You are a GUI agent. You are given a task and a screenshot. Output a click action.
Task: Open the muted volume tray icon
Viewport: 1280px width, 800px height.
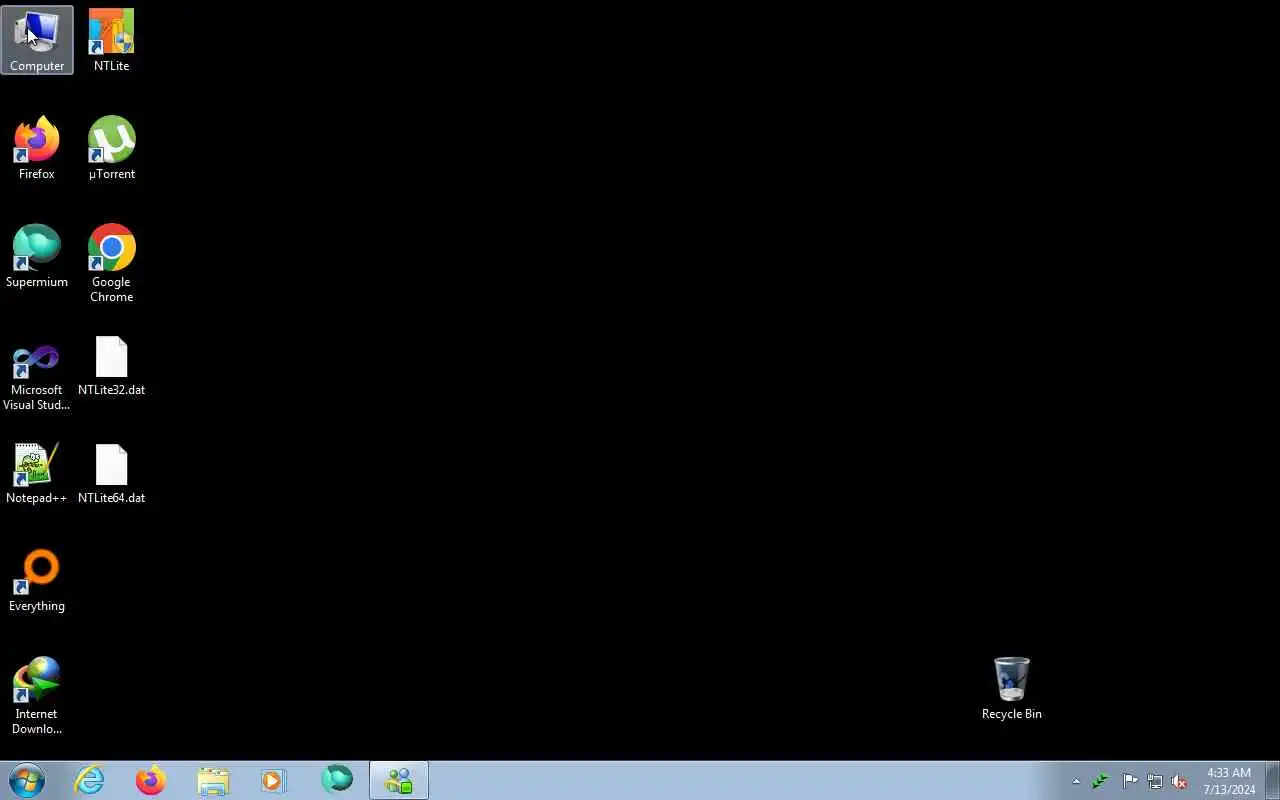point(1180,781)
